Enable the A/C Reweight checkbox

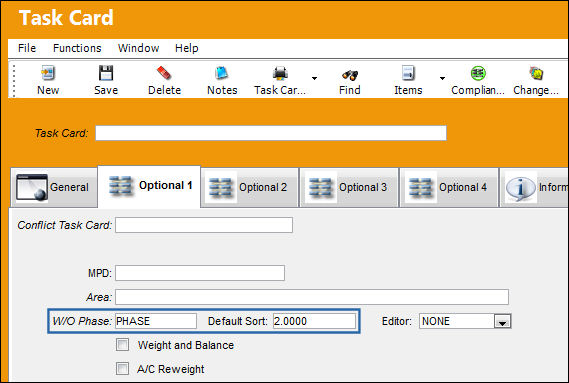pyautogui.click(x=122, y=368)
